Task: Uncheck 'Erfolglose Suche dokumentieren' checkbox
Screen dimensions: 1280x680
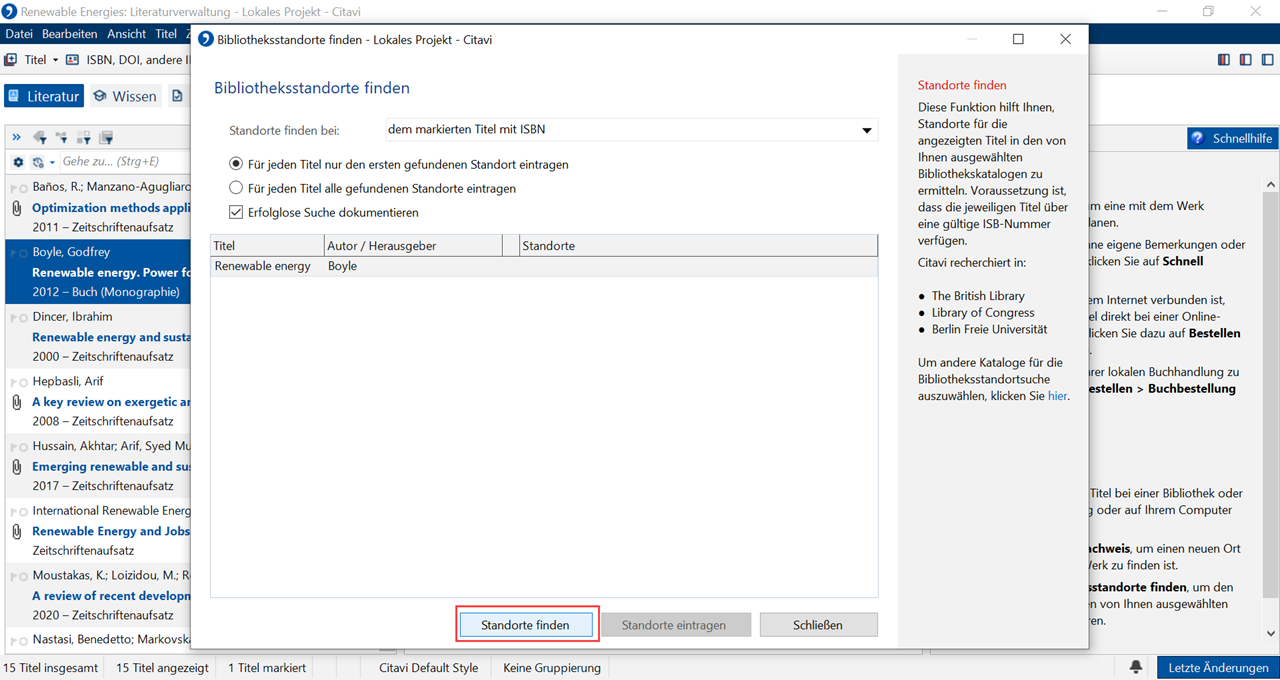Action: click(x=236, y=212)
